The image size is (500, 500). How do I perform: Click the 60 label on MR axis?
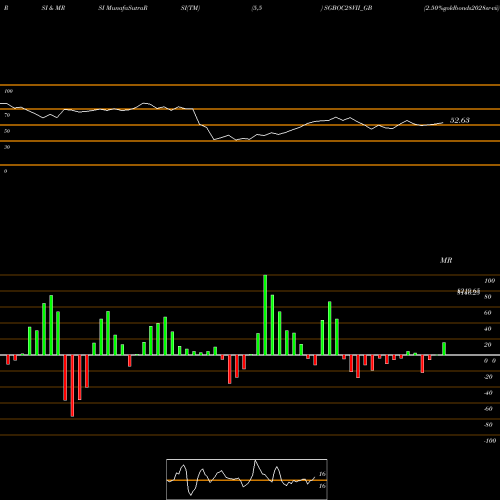click(x=488, y=313)
